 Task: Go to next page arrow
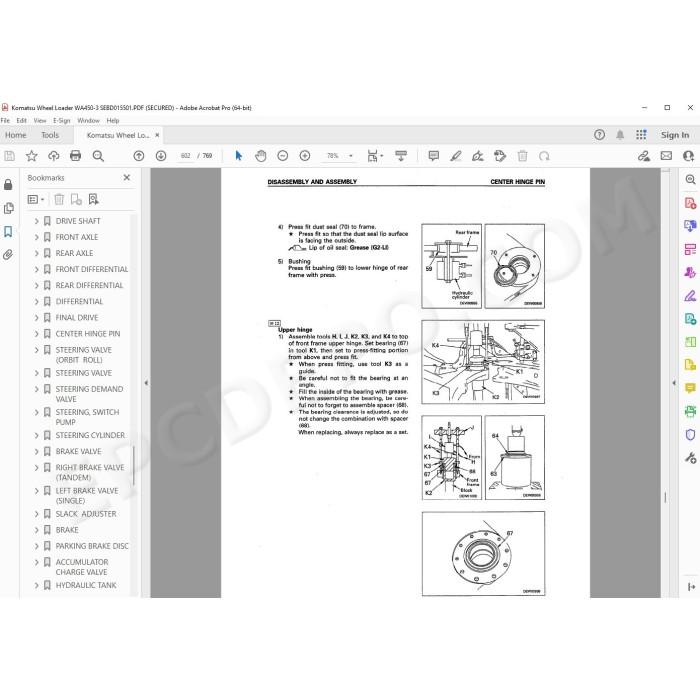[x=161, y=156]
